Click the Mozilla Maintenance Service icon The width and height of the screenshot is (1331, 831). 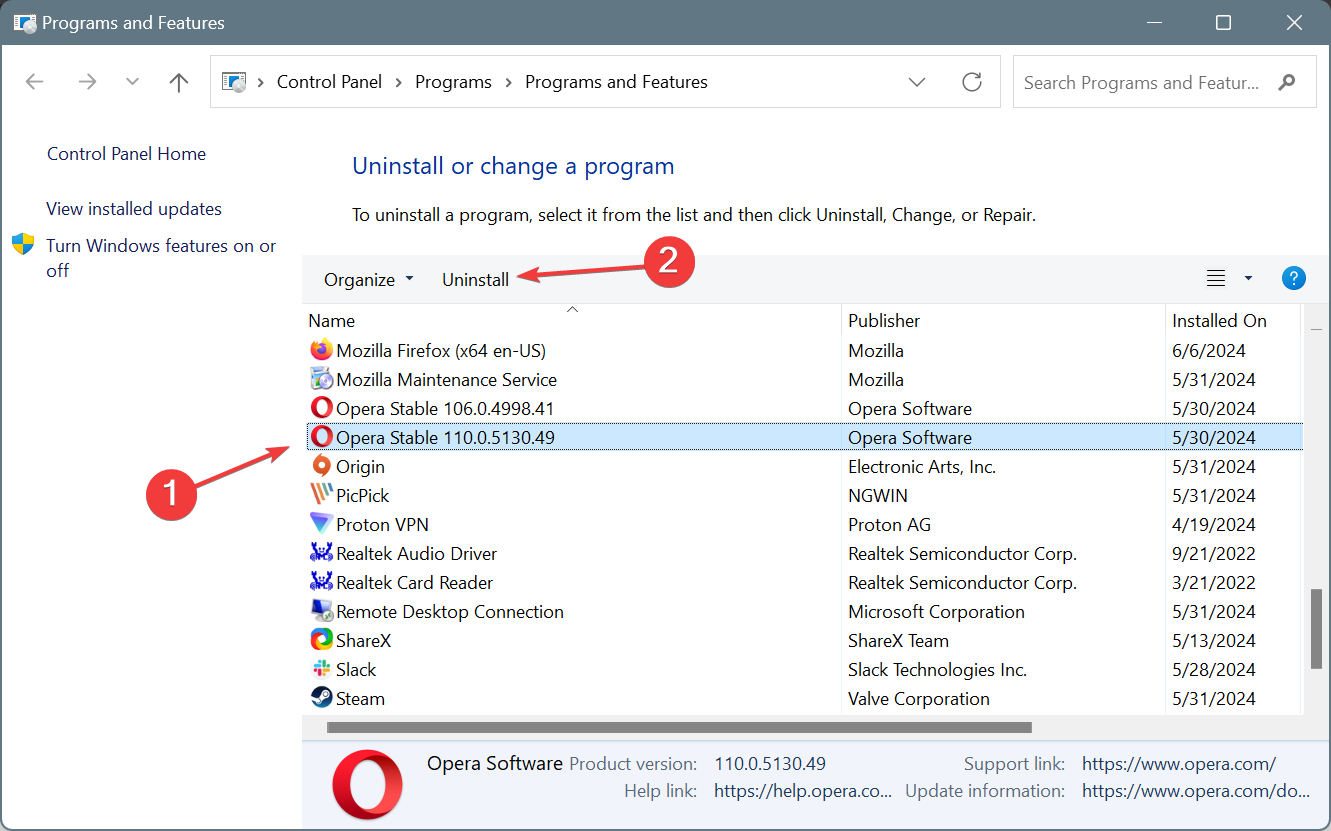pyautogui.click(x=321, y=379)
